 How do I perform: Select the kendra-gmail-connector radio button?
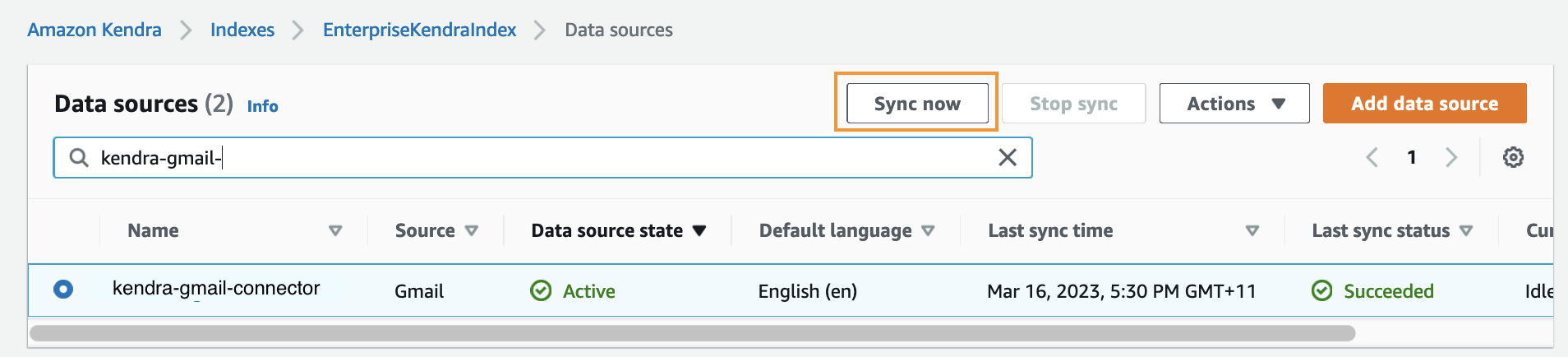point(63,290)
